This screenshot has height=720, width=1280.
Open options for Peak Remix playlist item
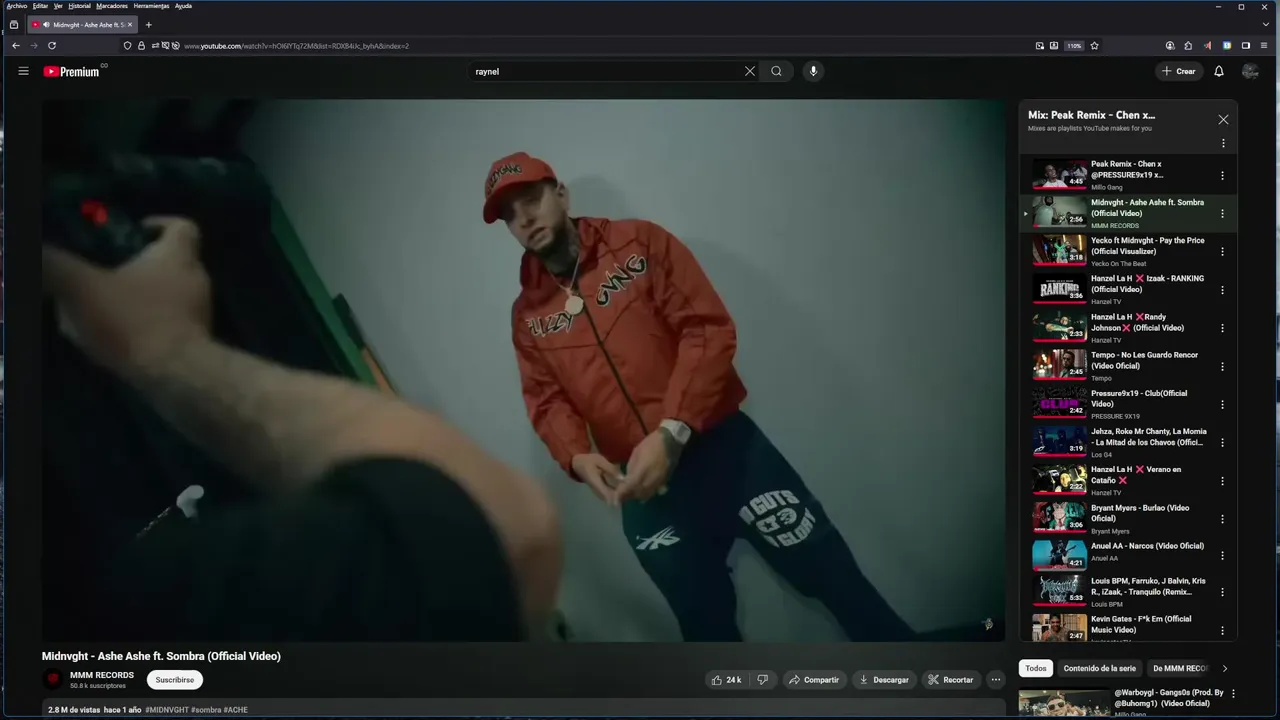1222,176
